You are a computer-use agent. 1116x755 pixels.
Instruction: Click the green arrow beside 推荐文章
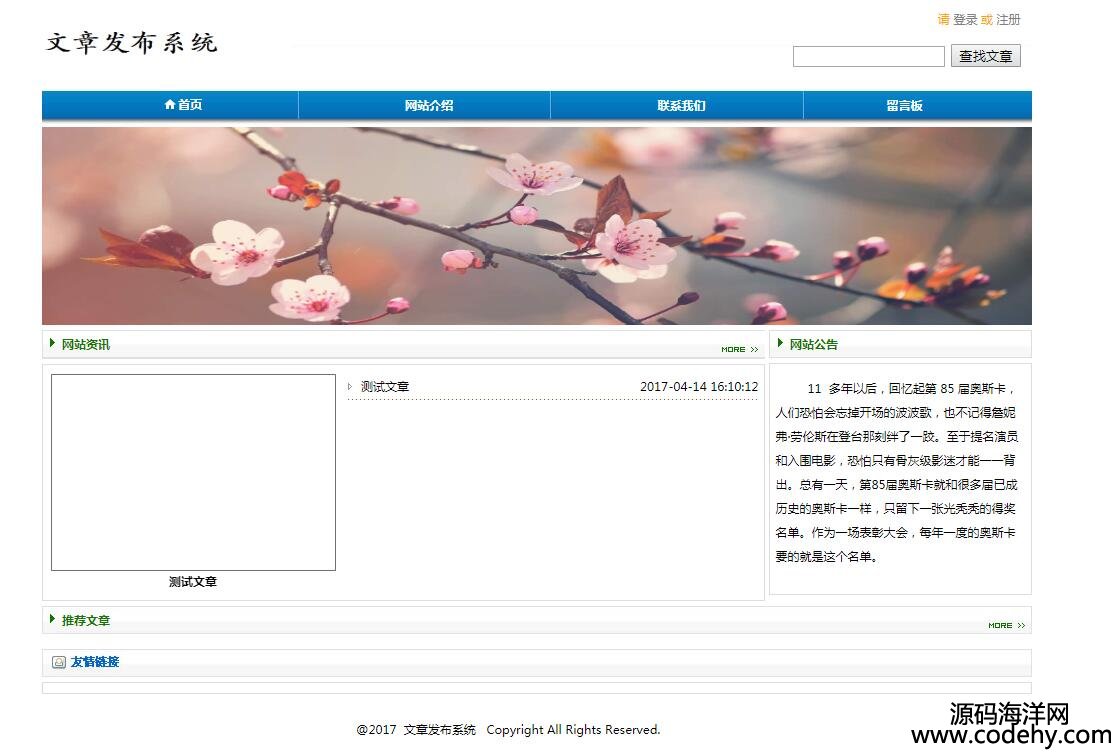click(52, 619)
